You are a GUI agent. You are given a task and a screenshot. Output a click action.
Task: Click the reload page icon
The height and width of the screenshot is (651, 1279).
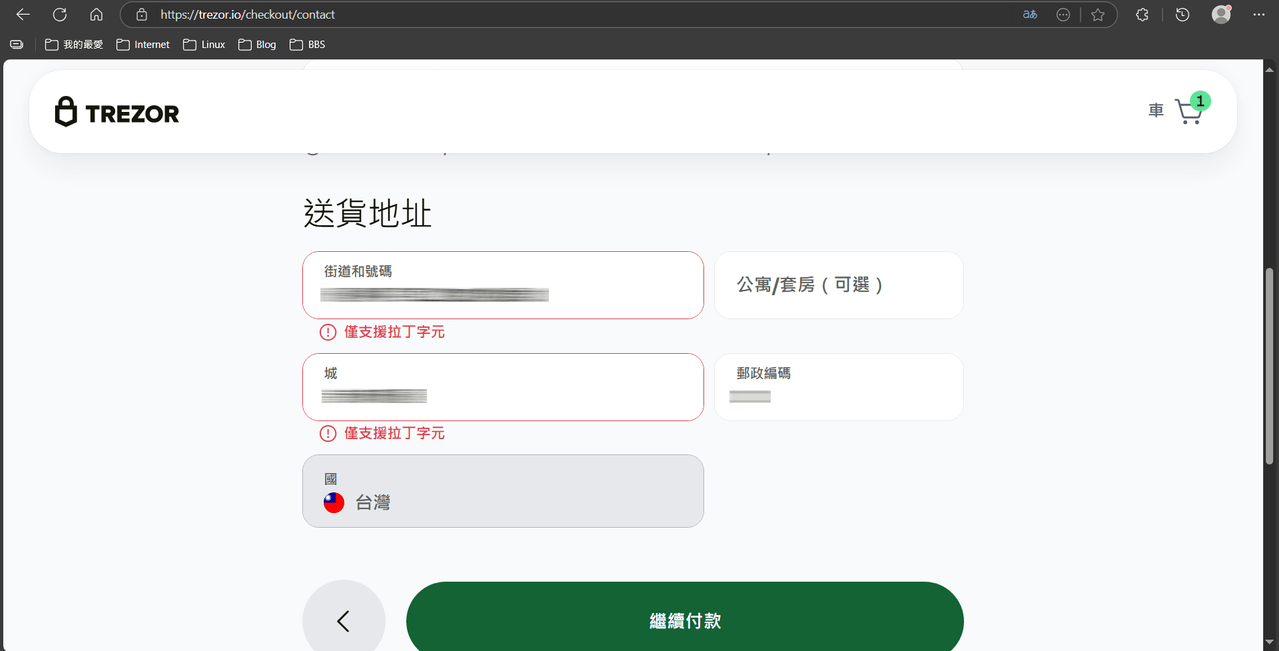click(x=58, y=14)
